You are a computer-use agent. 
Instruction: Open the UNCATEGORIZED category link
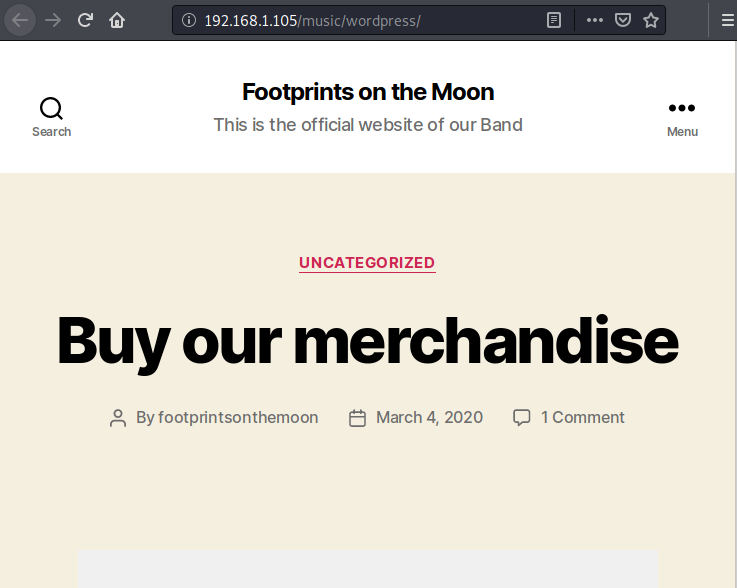367,263
